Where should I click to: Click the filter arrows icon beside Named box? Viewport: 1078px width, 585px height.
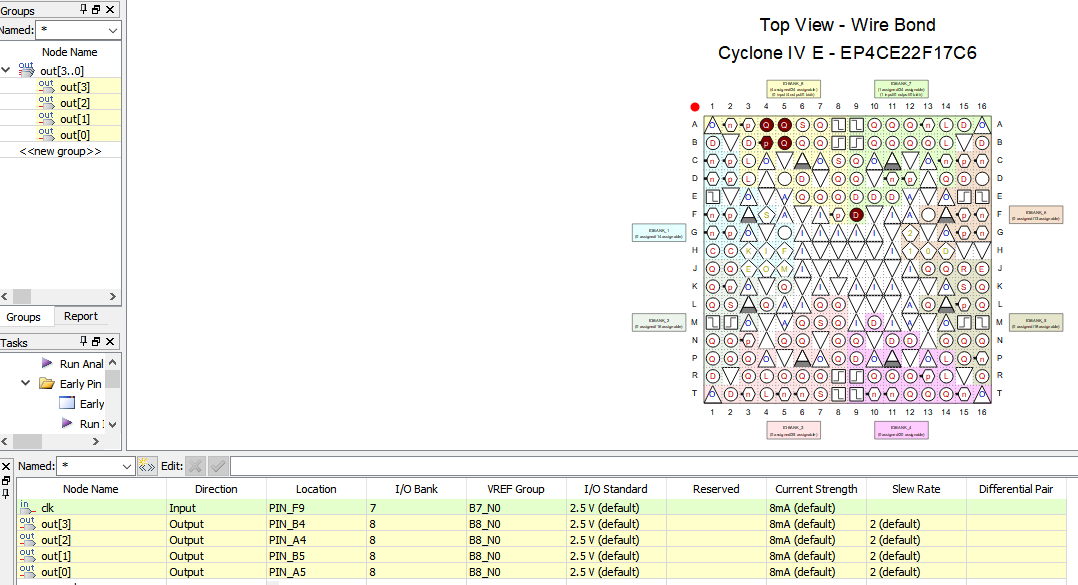[x=146, y=466]
